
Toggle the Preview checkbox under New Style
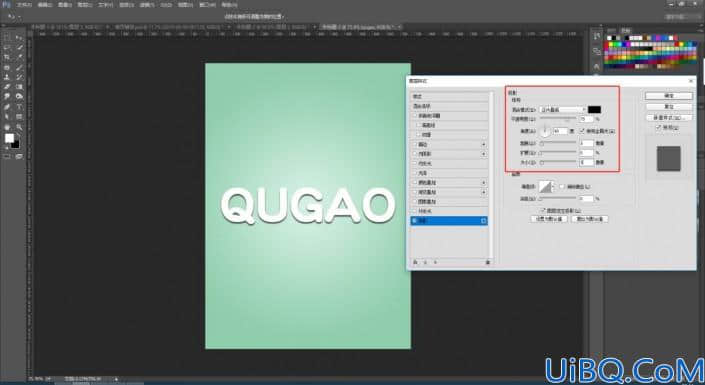pyautogui.click(x=659, y=128)
